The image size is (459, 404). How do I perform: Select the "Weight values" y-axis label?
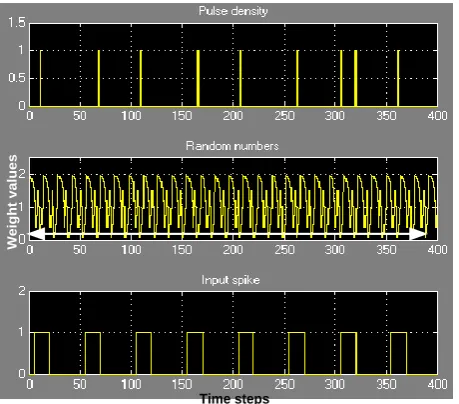pyautogui.click(x=12, y=202)
